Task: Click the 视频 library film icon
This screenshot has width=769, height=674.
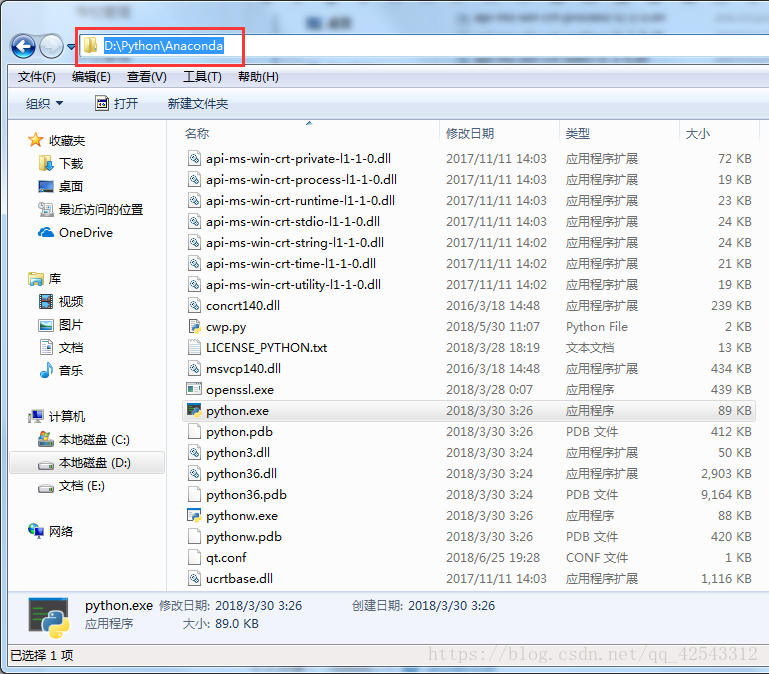Action: (46, 301)
